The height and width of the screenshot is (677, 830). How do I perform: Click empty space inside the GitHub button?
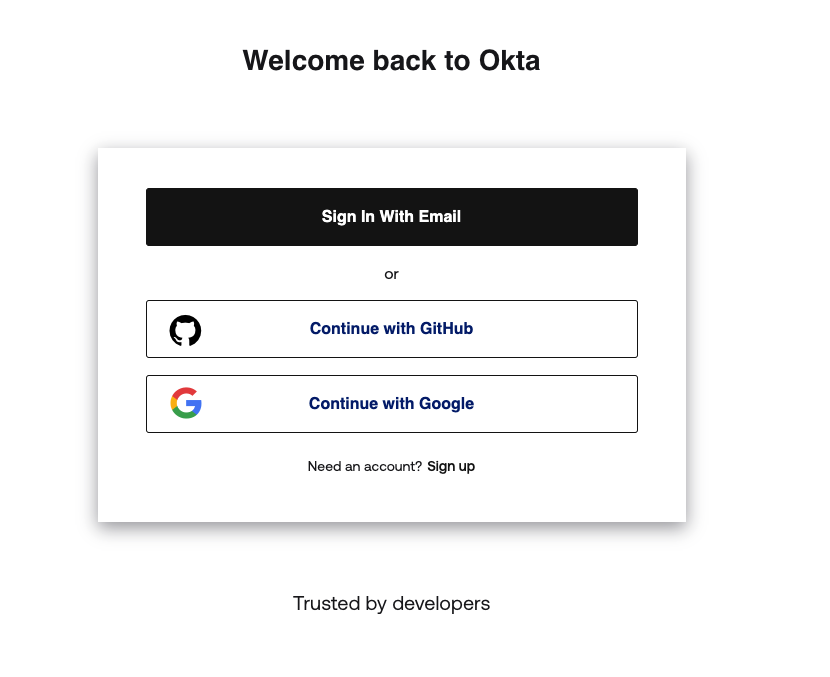point(556,329)
